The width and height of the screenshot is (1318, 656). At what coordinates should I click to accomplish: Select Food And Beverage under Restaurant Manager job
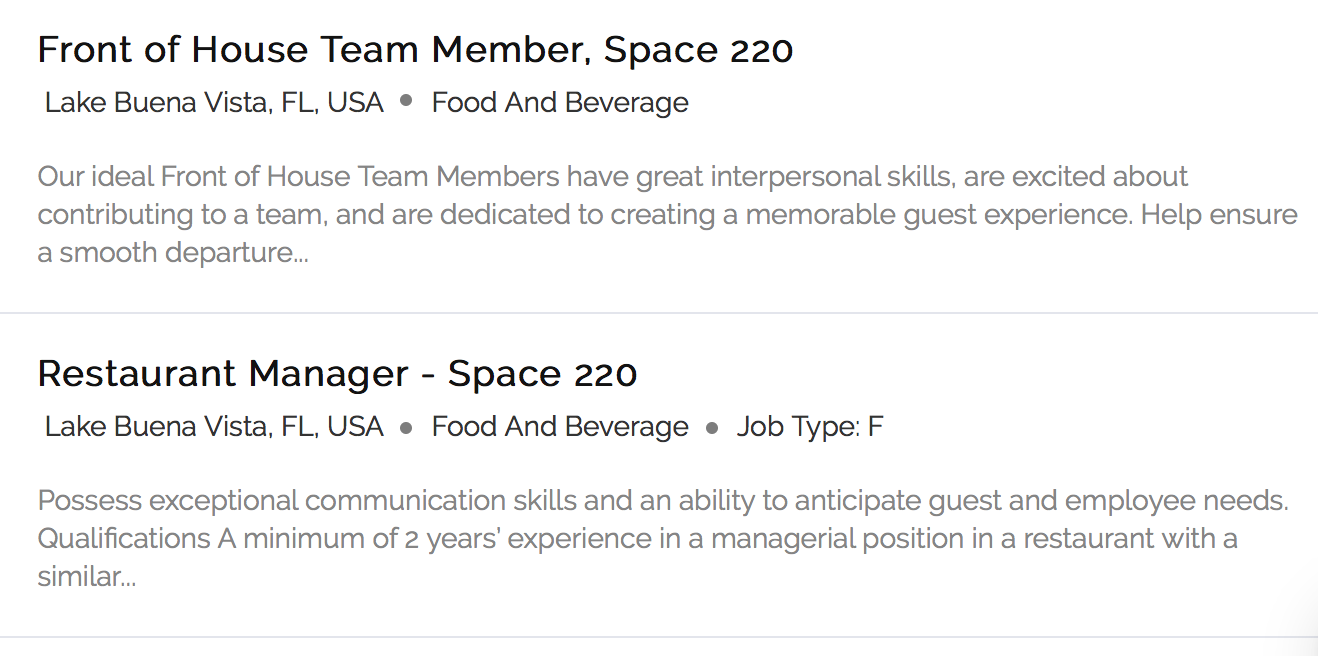pyautogui.click(x=560, y=427)
